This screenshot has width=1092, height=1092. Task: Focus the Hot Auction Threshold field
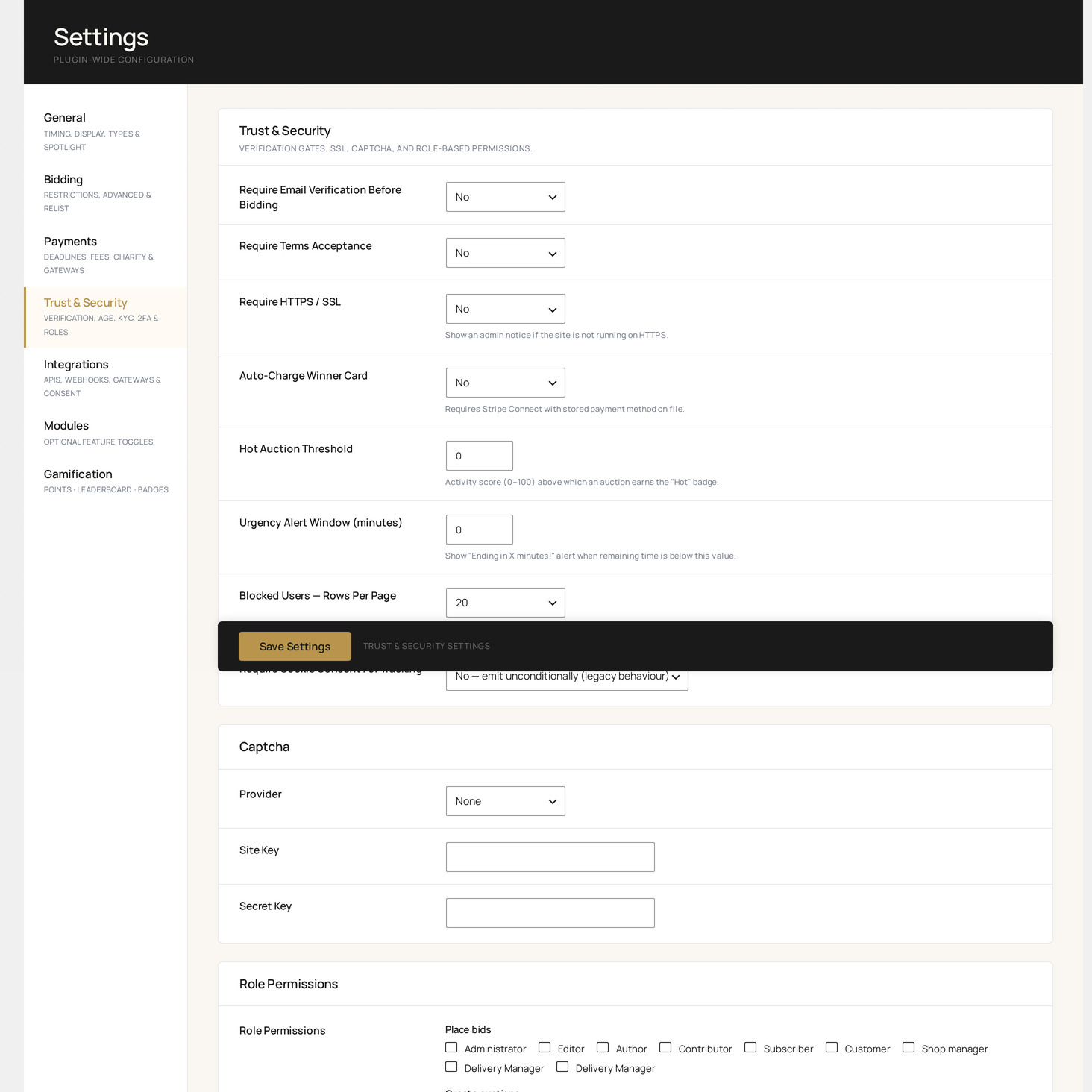pos(479,456)
